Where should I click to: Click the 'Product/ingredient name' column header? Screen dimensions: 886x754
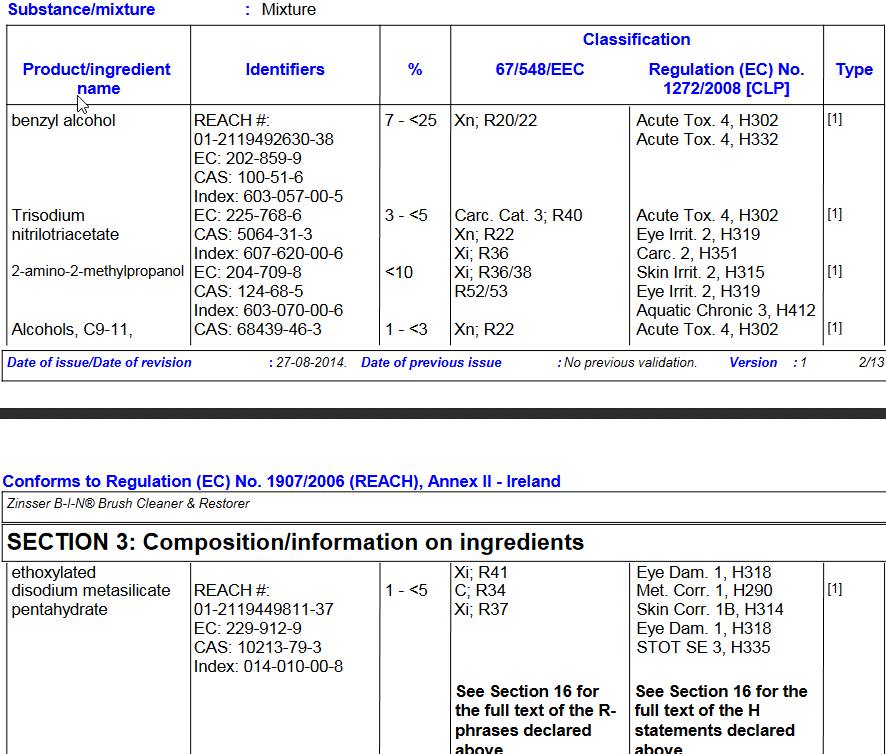click(x=97, y=79)
